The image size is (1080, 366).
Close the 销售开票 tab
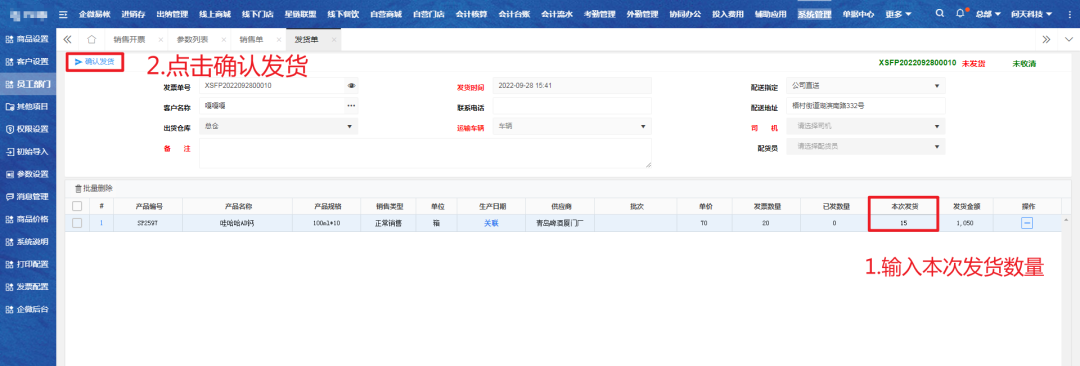(x=160, y=40)
